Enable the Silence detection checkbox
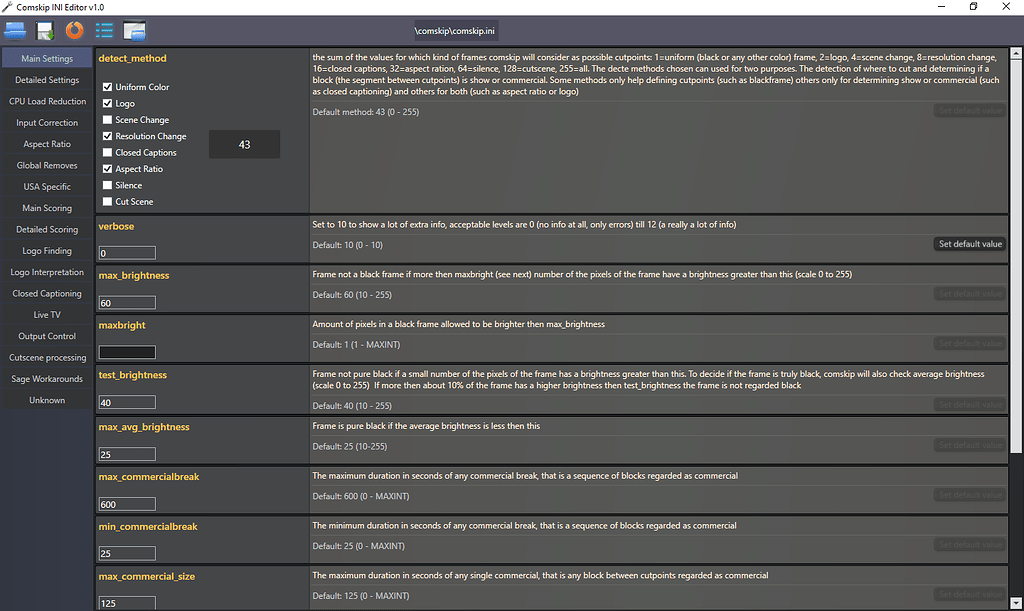Screen dimensions: 1024x611 coord(107,185)
